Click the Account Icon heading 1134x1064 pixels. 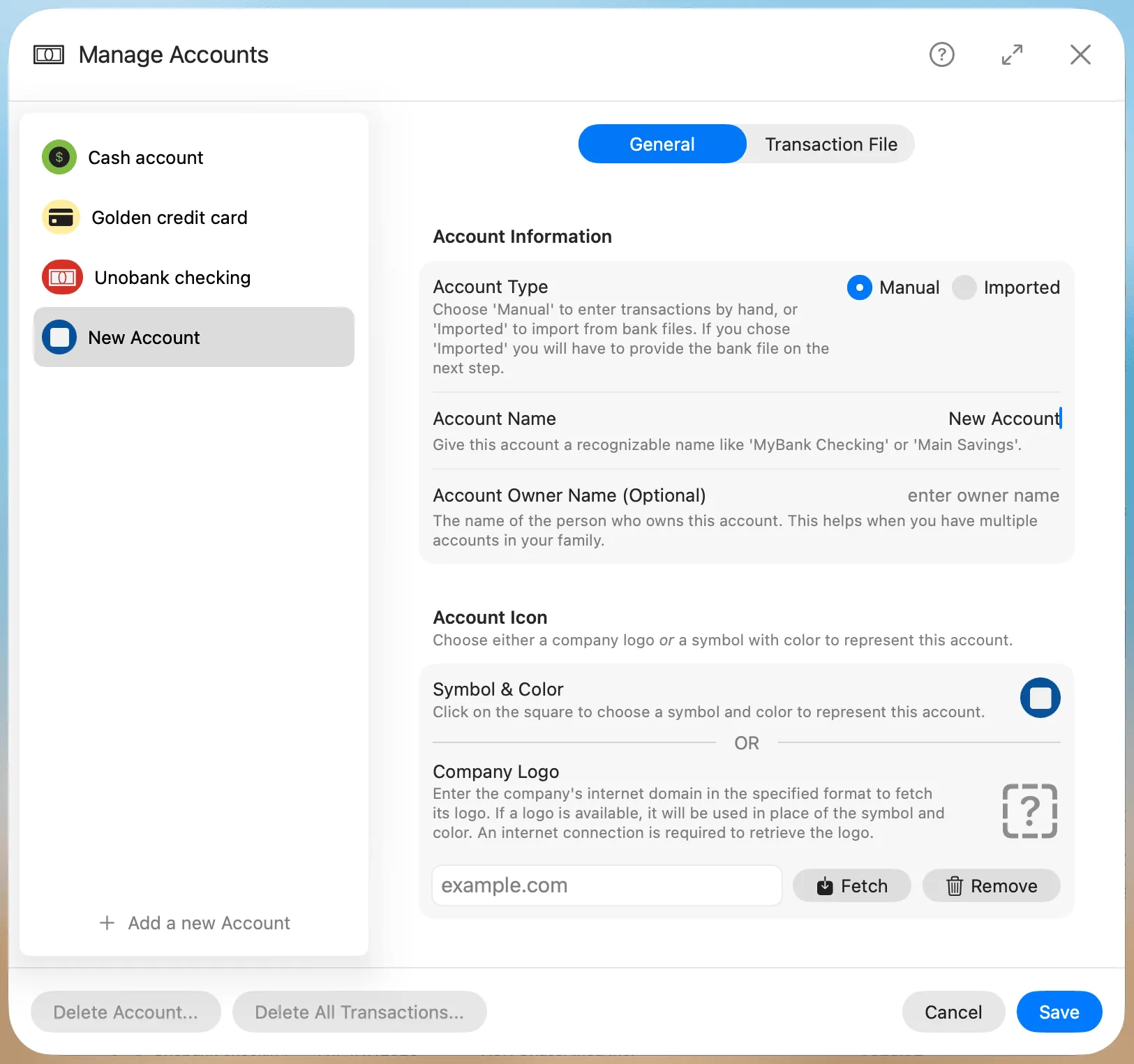pos(490,617)
